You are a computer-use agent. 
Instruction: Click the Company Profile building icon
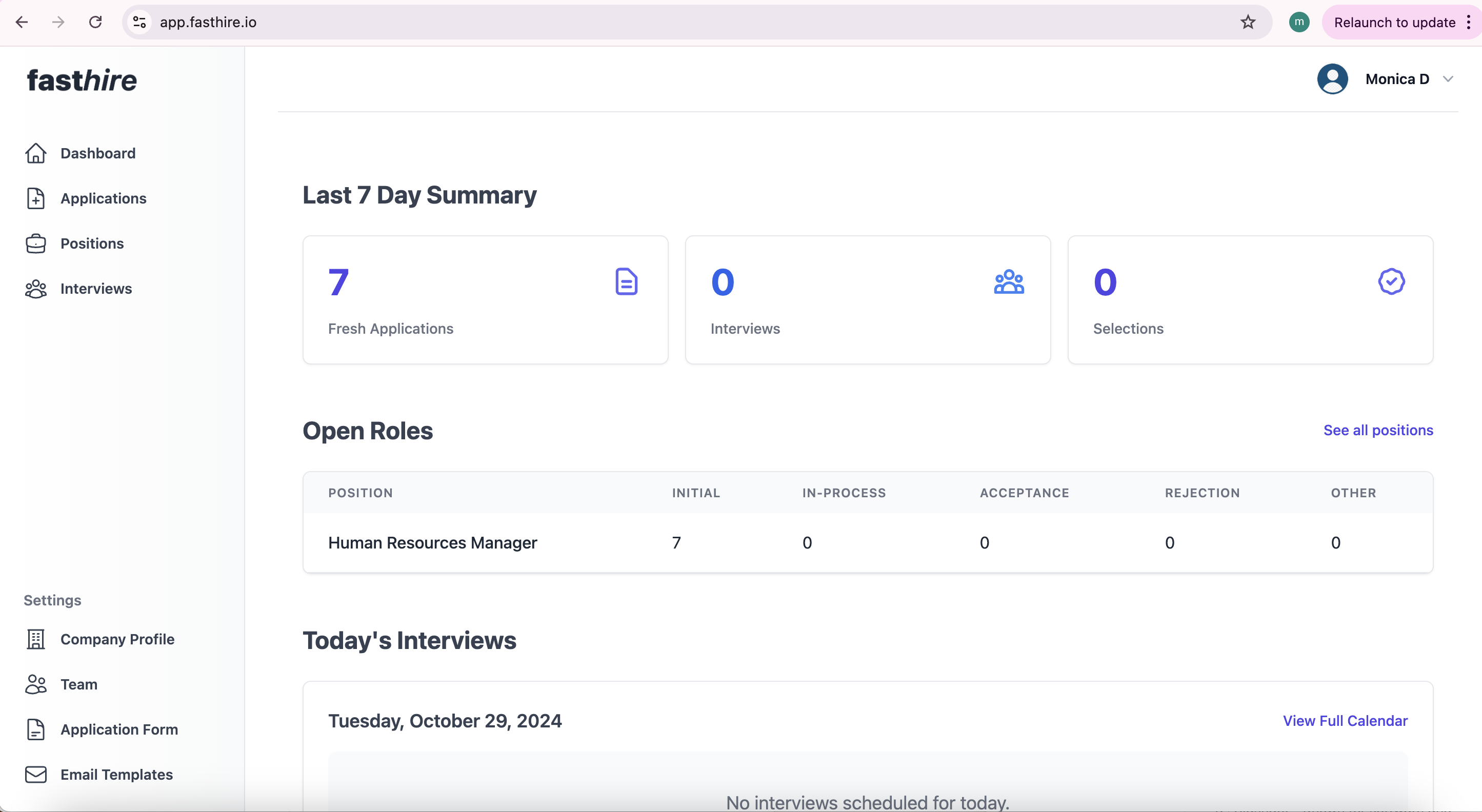(x=36, y=639)
